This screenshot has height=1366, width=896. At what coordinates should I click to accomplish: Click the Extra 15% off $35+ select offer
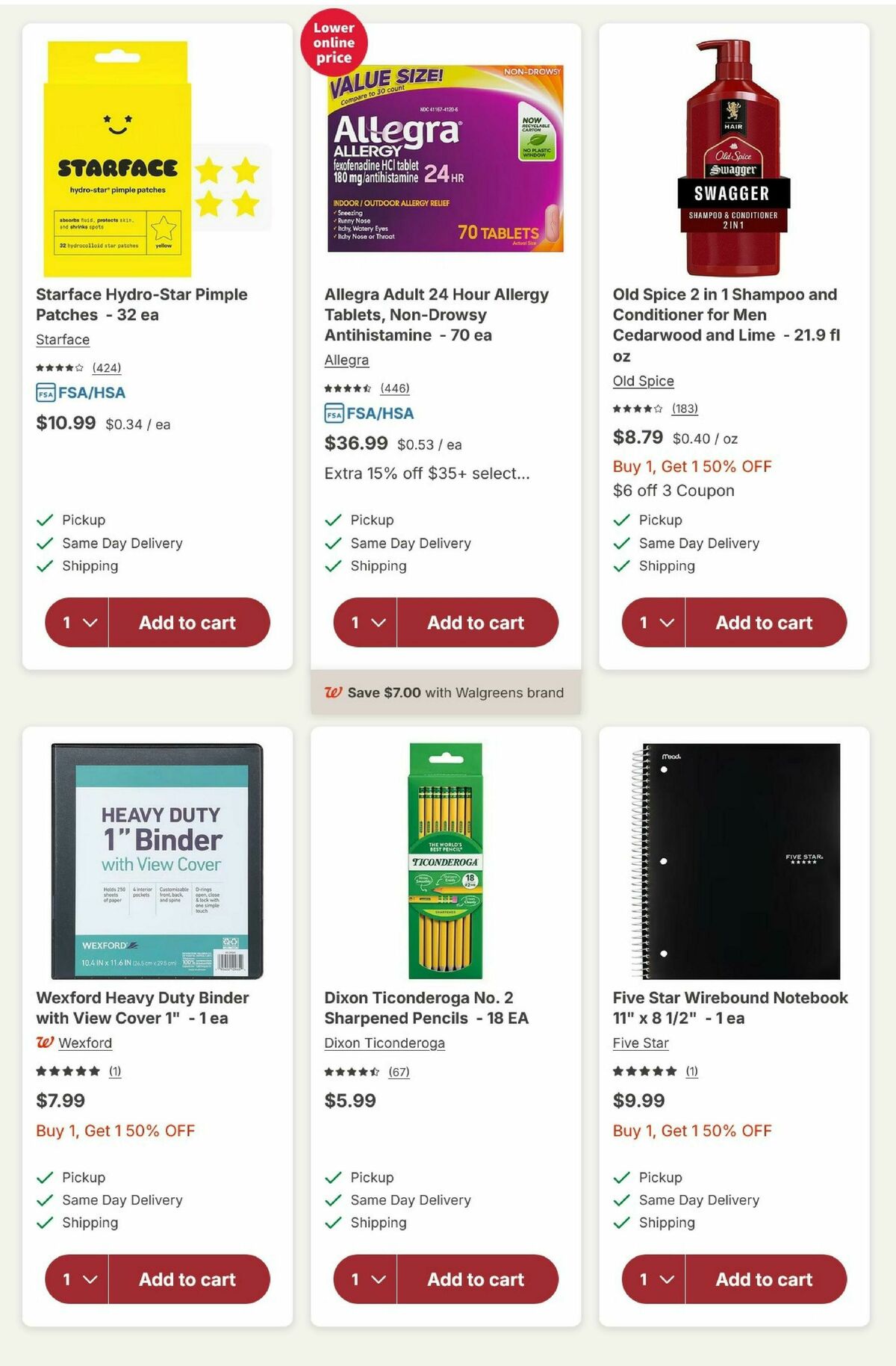pos(427,472)
